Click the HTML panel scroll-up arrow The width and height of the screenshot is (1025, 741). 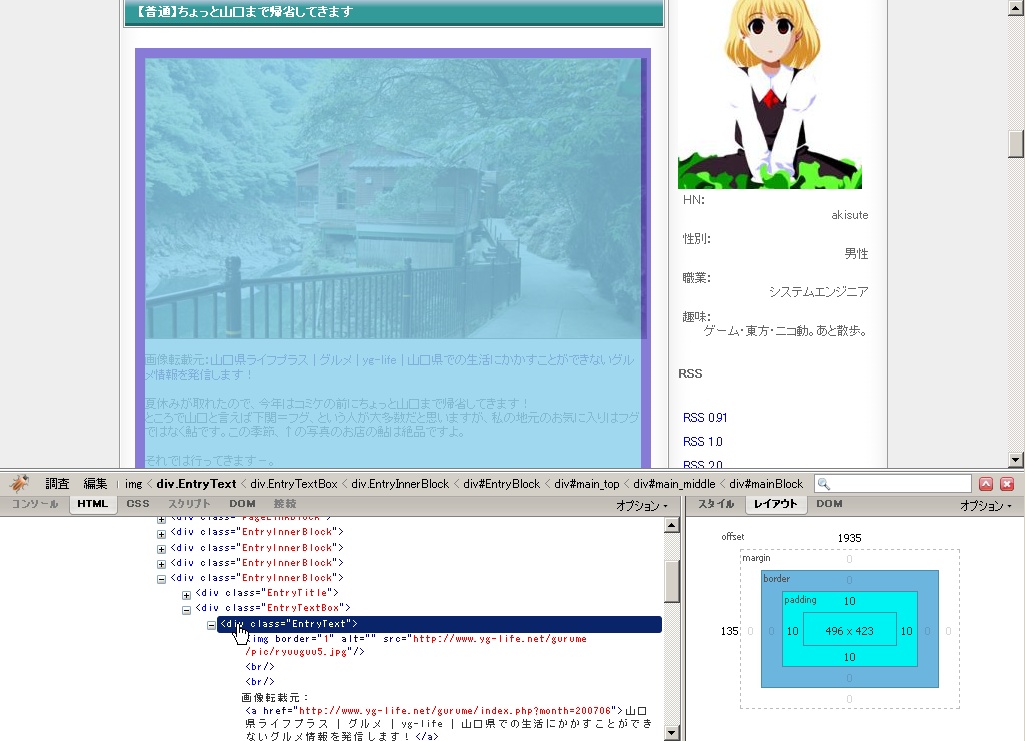pos(671,525)
